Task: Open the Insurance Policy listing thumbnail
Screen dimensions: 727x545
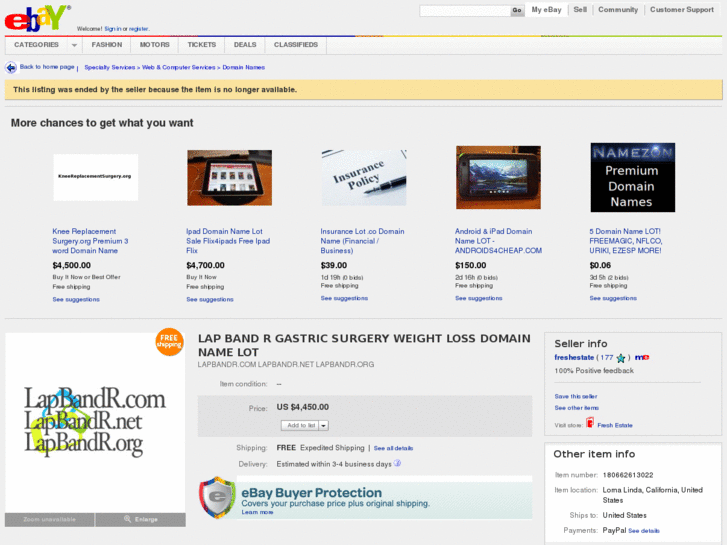Action: point(364,178)
